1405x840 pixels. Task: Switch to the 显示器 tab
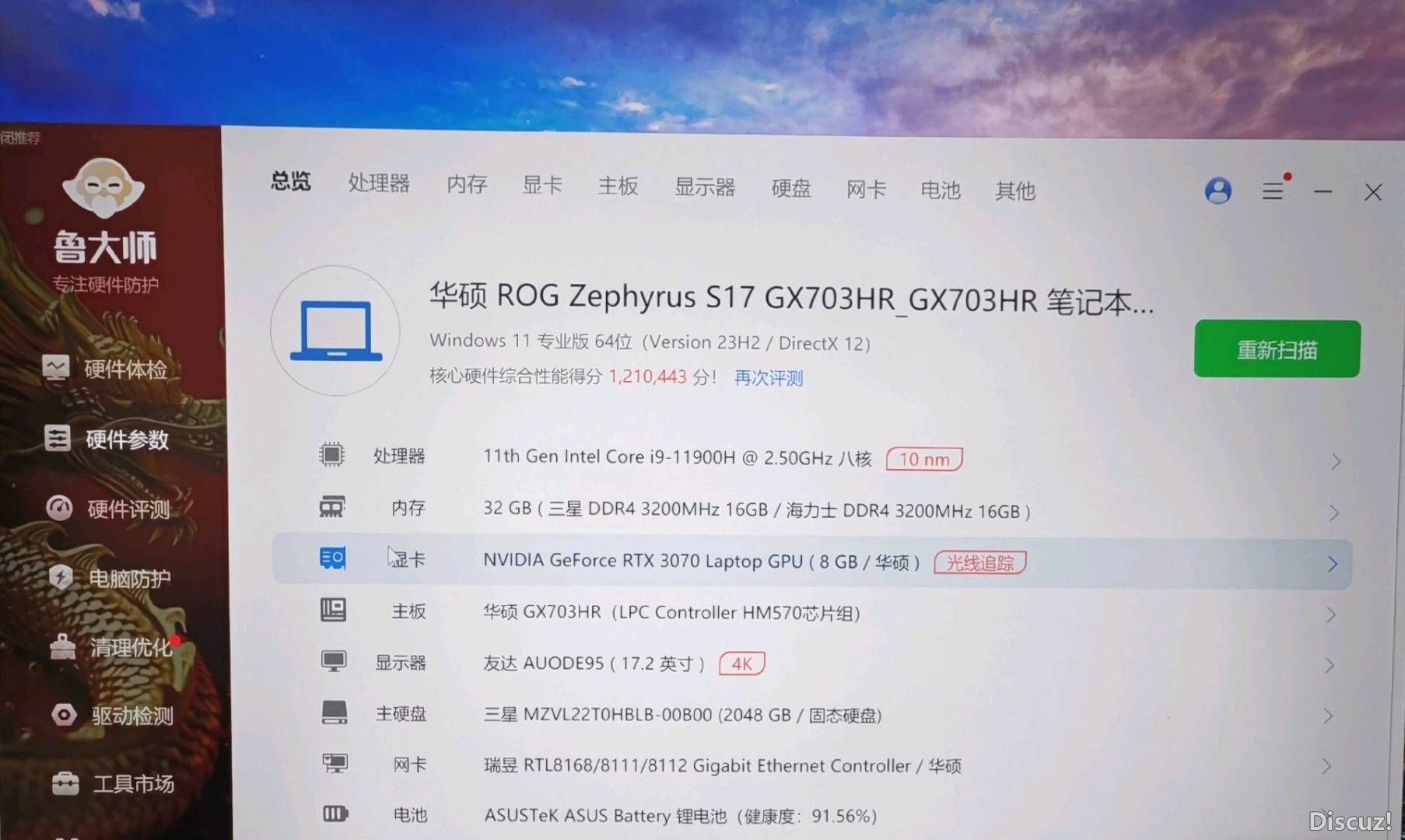pyautogui.click(x=705, y=187)
